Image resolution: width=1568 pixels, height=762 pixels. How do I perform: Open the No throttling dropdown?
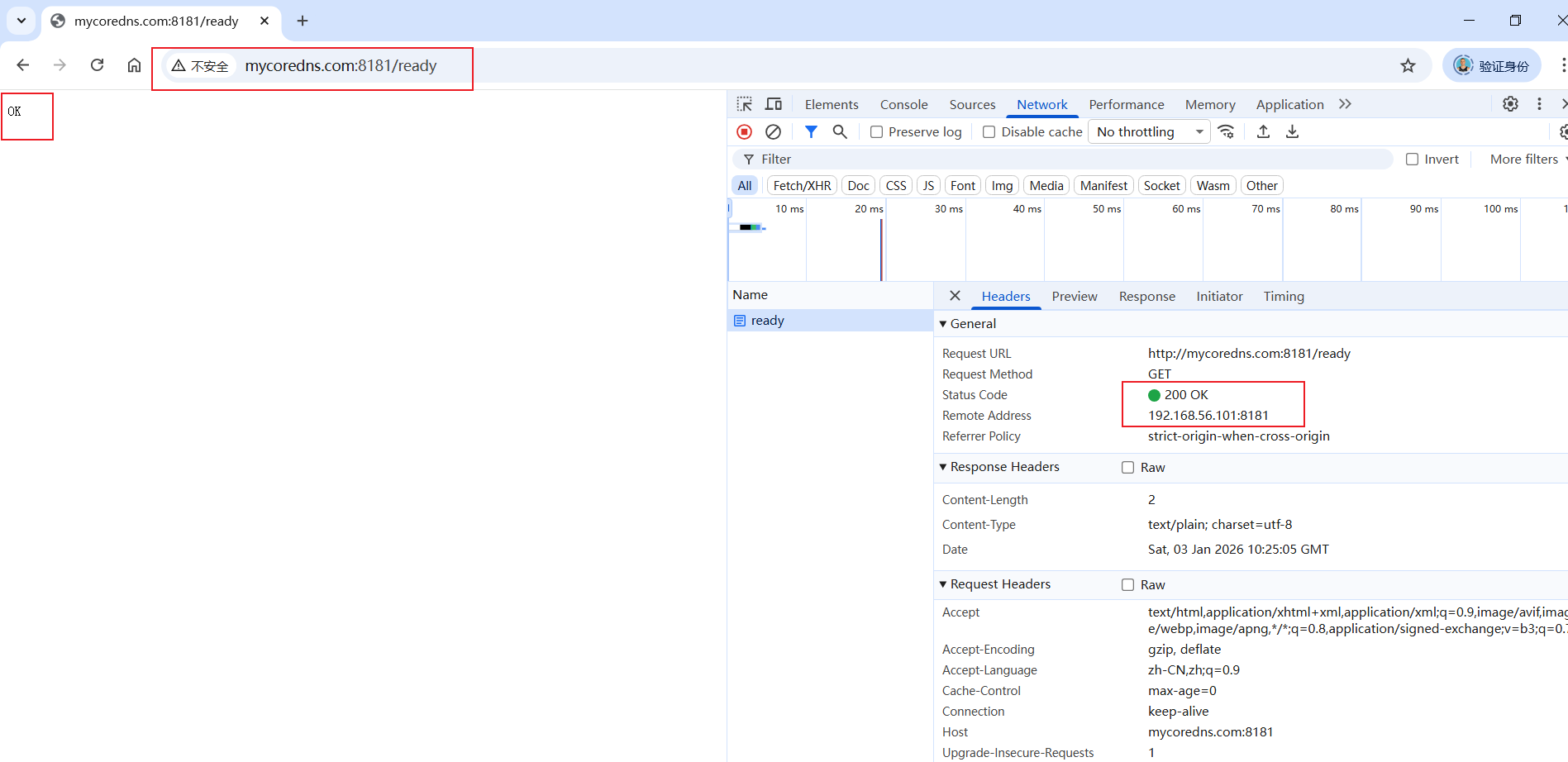point(1149,132)
